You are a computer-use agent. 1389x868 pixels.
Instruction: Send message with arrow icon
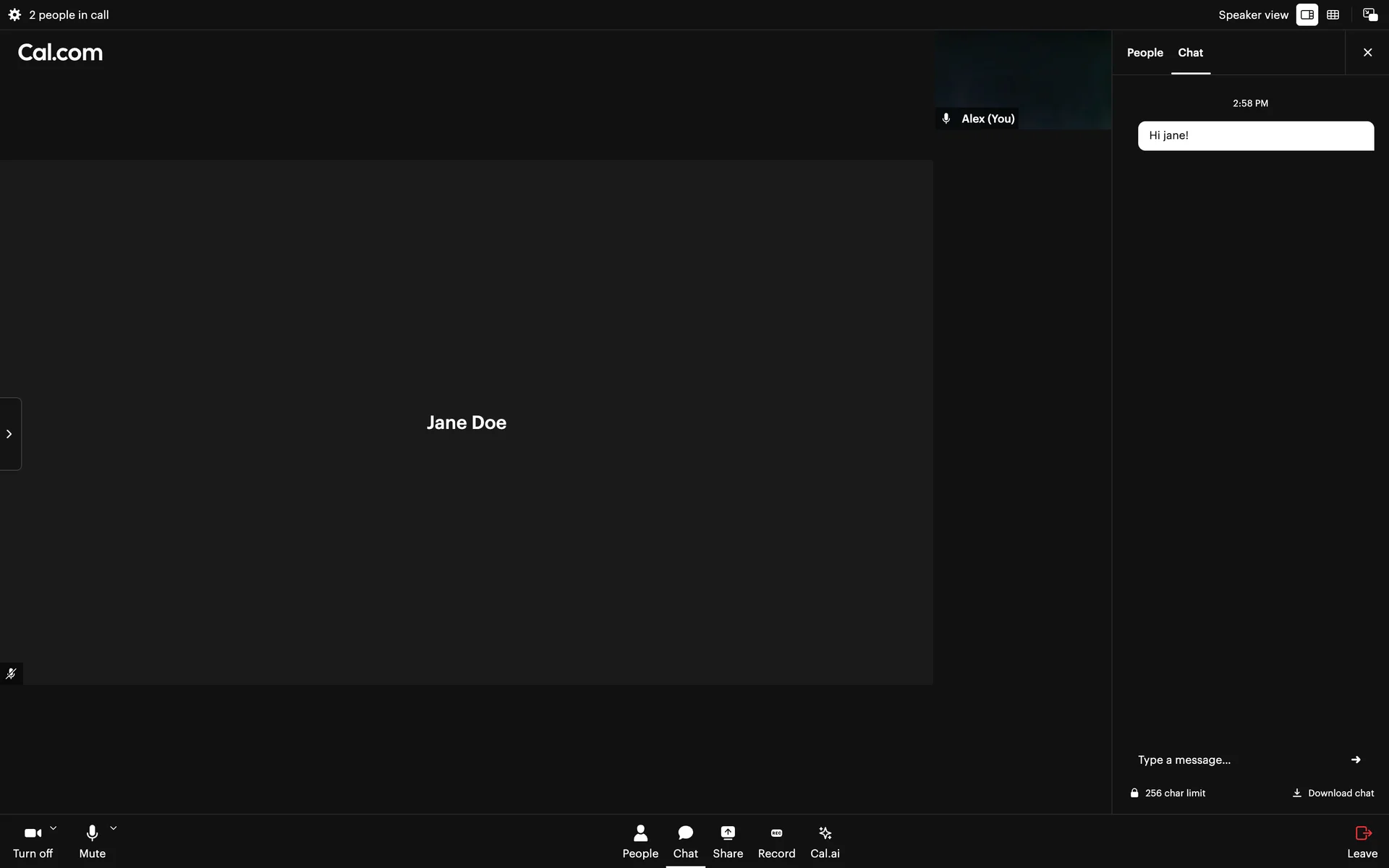(x=1355, y=759)
